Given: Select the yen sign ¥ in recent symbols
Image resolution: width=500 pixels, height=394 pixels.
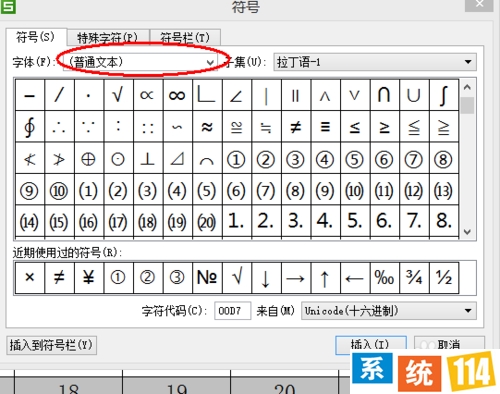Looking at the screenshot, I should [x=89, y=277].
